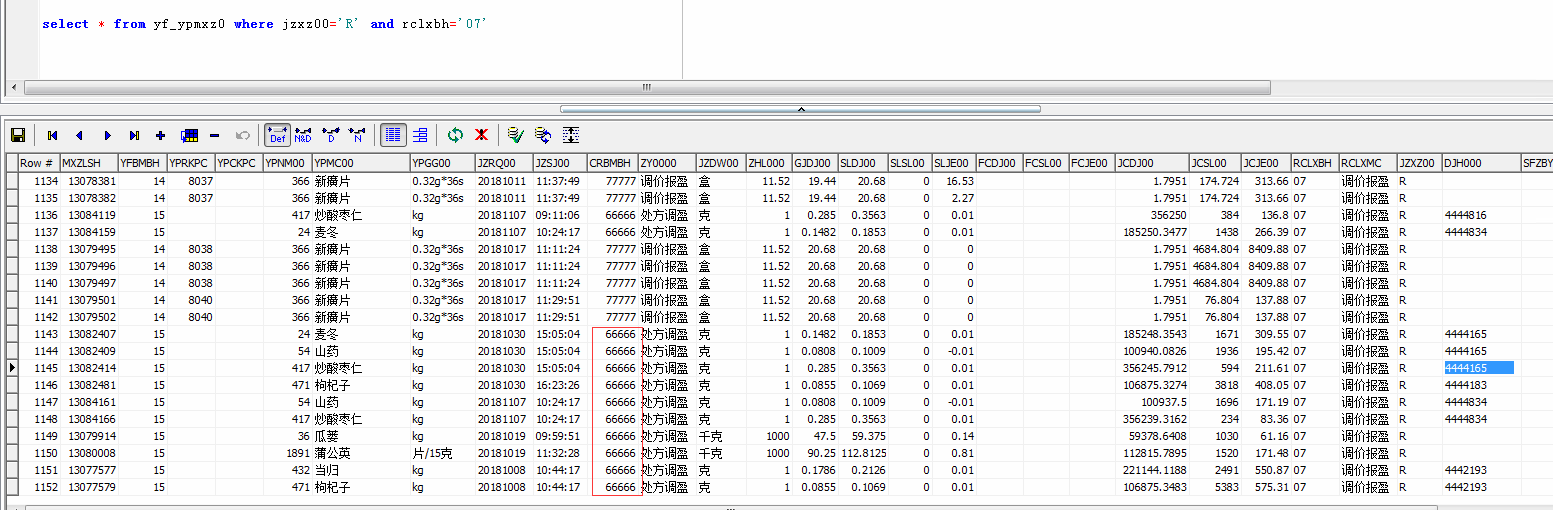This screenshot has width=1553, height=510.
Task: Click the commit checkmark database icon
Action: pyautogui.click(x=516, y=135)
